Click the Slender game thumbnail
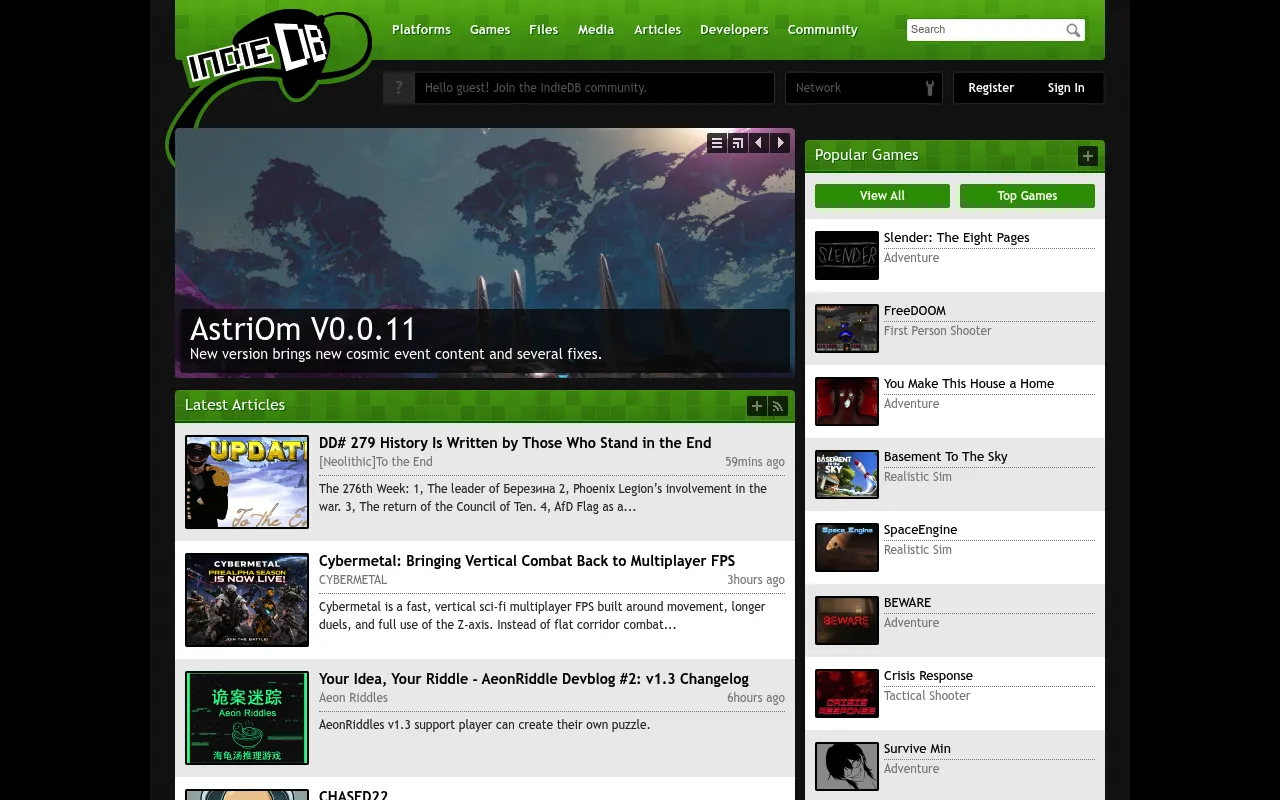The image size is (1280, 800). click(847, 256)
